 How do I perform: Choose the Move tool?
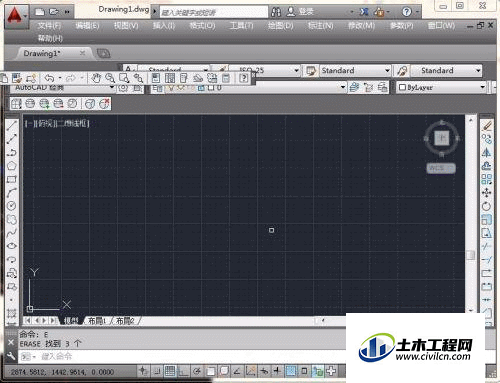pyautogui.click(x=487, y=193)
